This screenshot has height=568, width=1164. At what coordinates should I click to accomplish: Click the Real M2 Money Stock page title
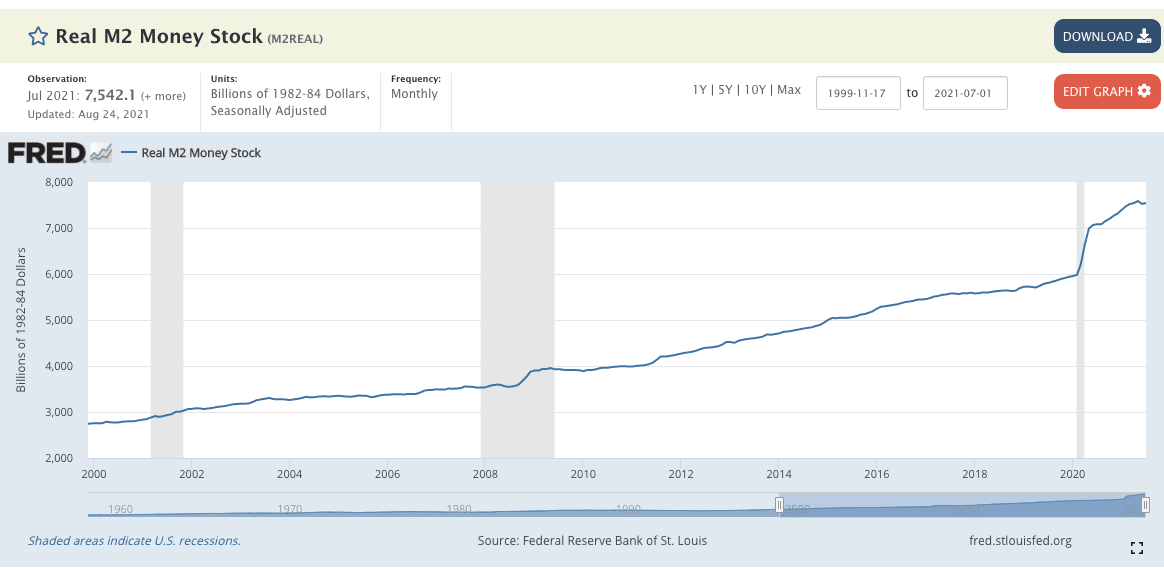tap(158, 37)
